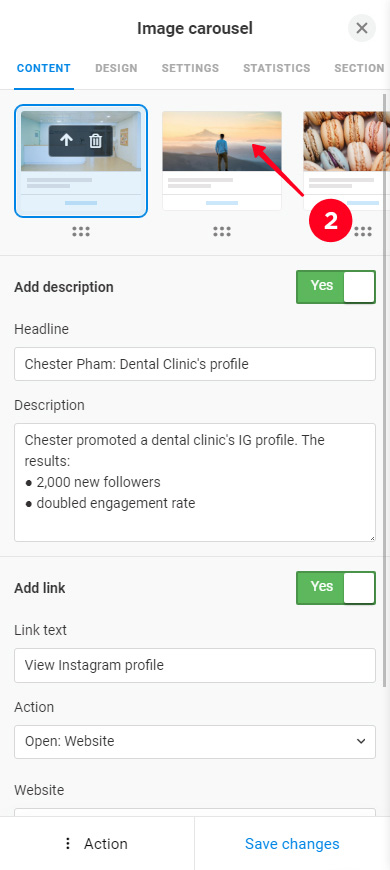Click drag handle under mountain slide
Viewport: 390px width, 870px height.
point(222,232)
